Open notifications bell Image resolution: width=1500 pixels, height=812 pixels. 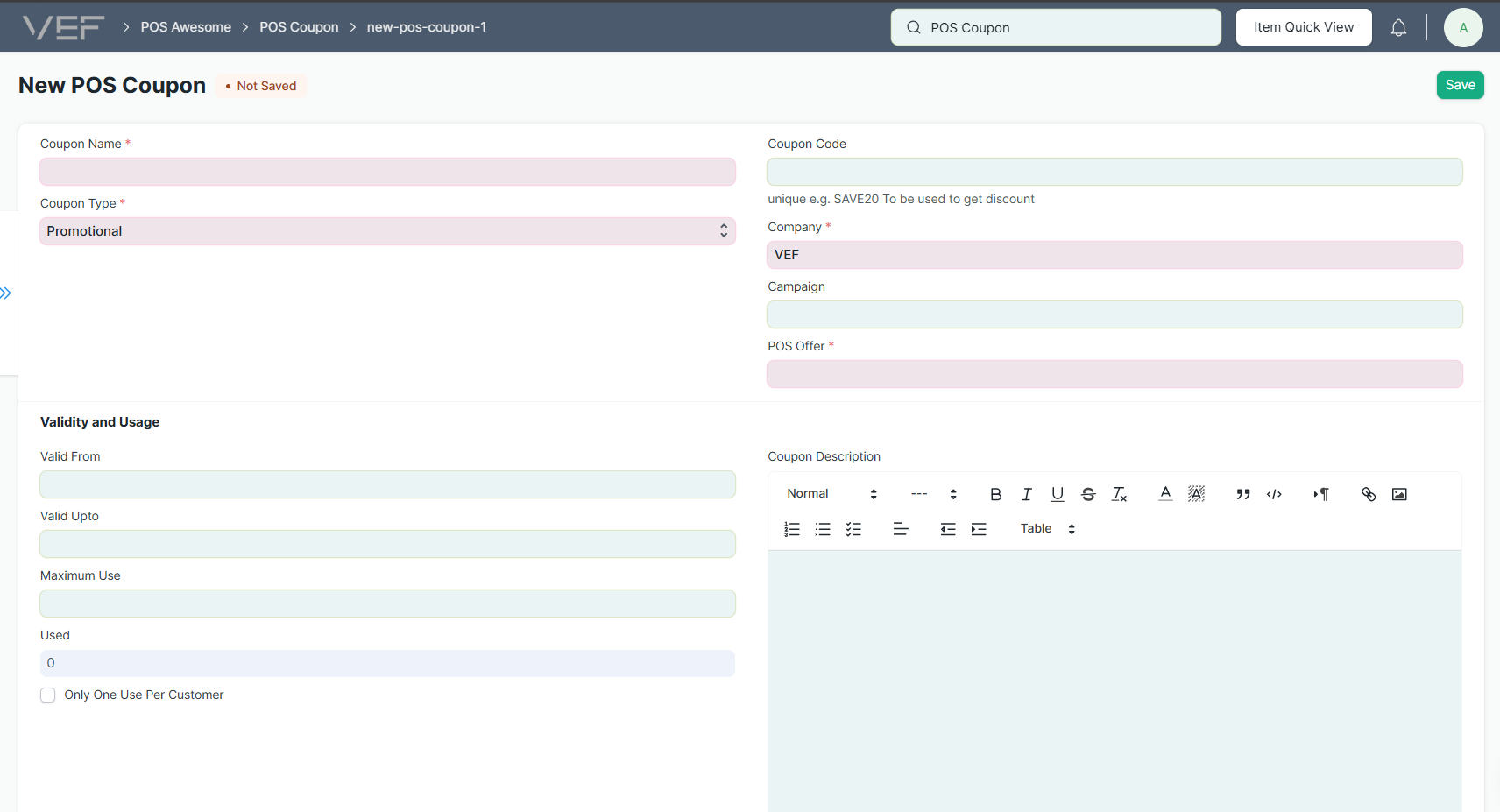tap(1398, 28)
